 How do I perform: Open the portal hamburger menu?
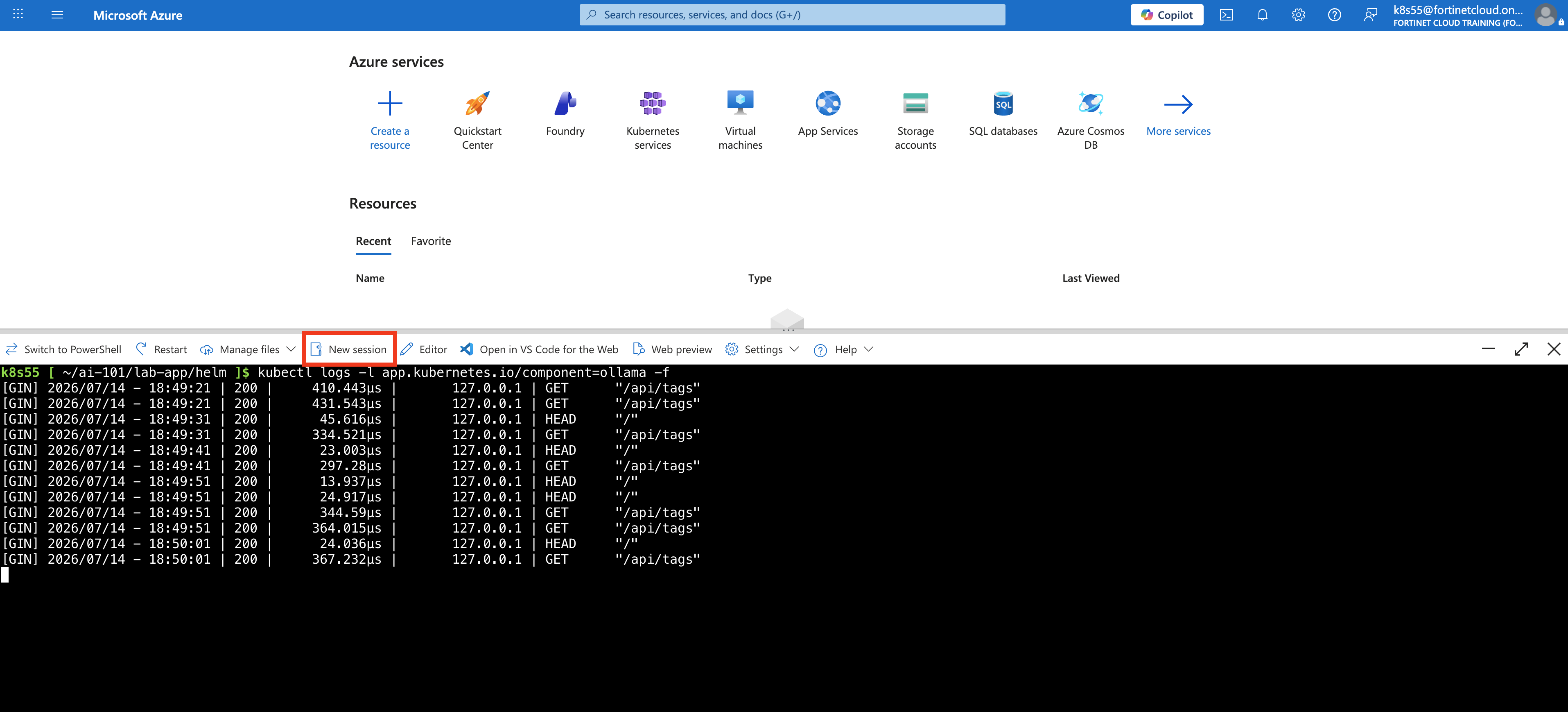[57, 15]
